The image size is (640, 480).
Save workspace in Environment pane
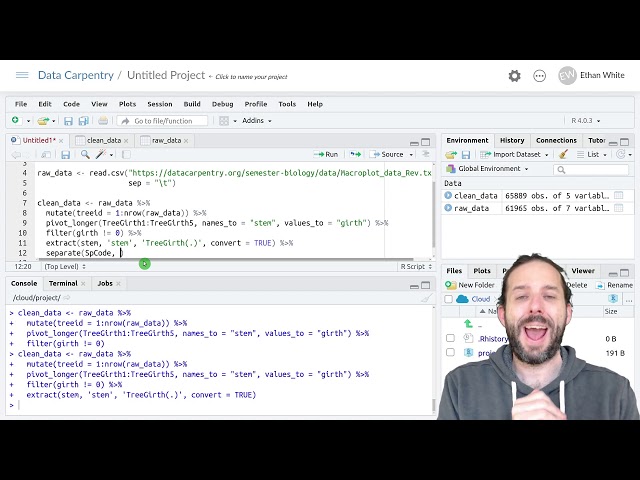466,155
